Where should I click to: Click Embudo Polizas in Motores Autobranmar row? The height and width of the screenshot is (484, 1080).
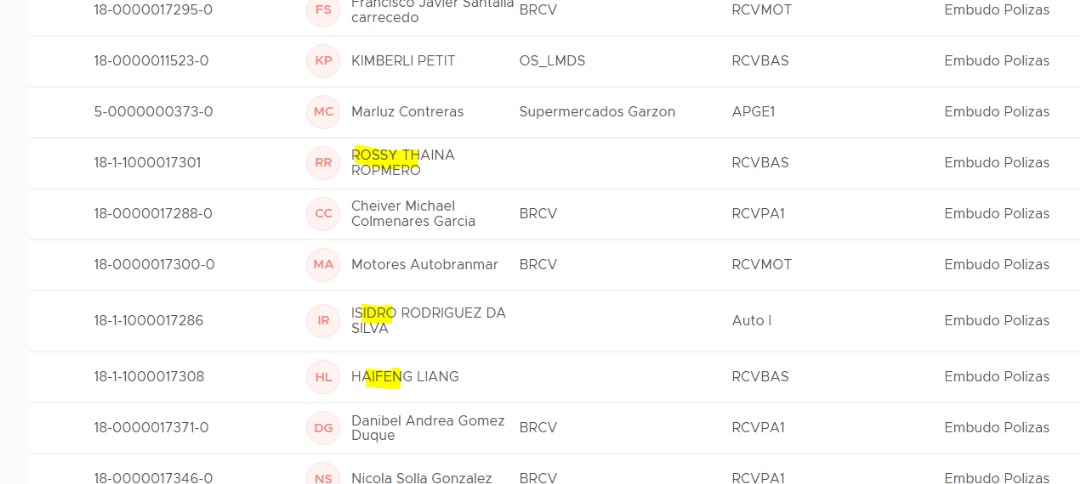tap(997, 264)
